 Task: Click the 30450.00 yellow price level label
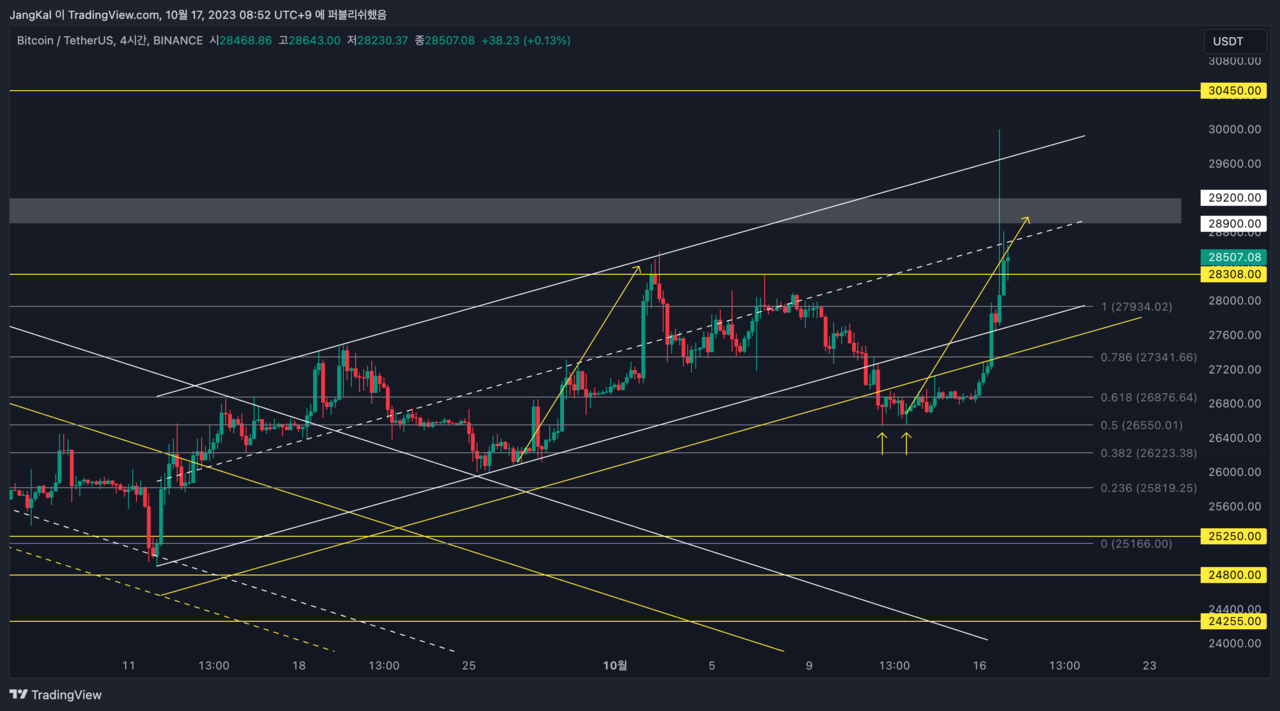(1237, 91)
